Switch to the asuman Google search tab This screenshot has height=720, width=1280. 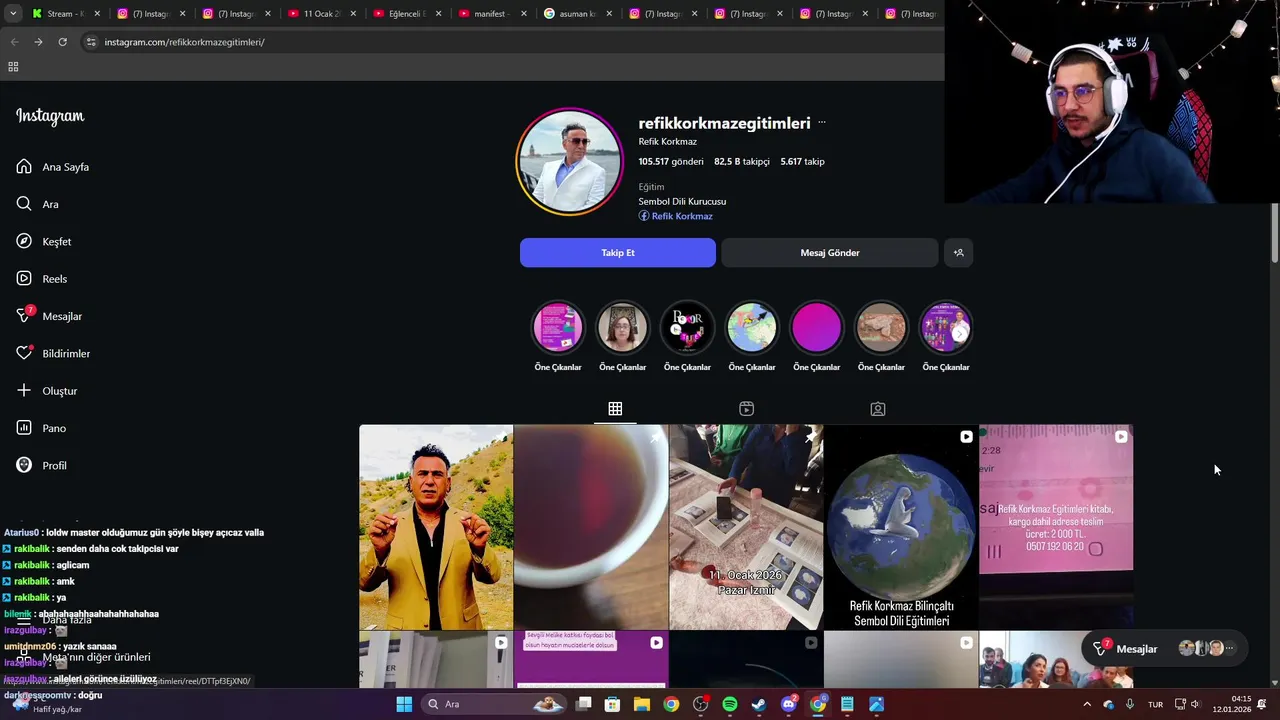click(576, 14)
